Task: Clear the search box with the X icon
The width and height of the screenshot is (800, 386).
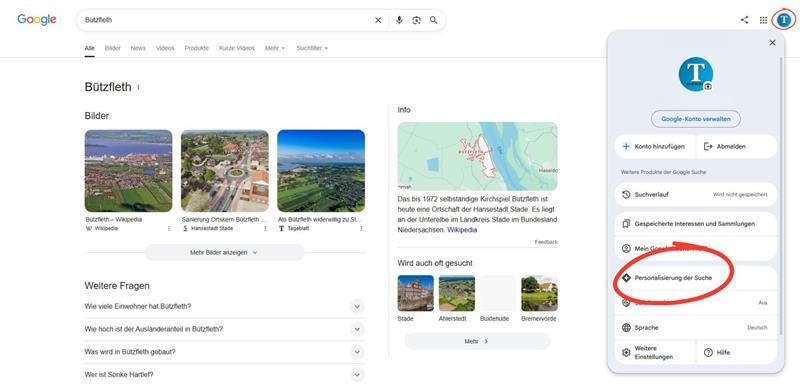Action: tap(378, 20)
